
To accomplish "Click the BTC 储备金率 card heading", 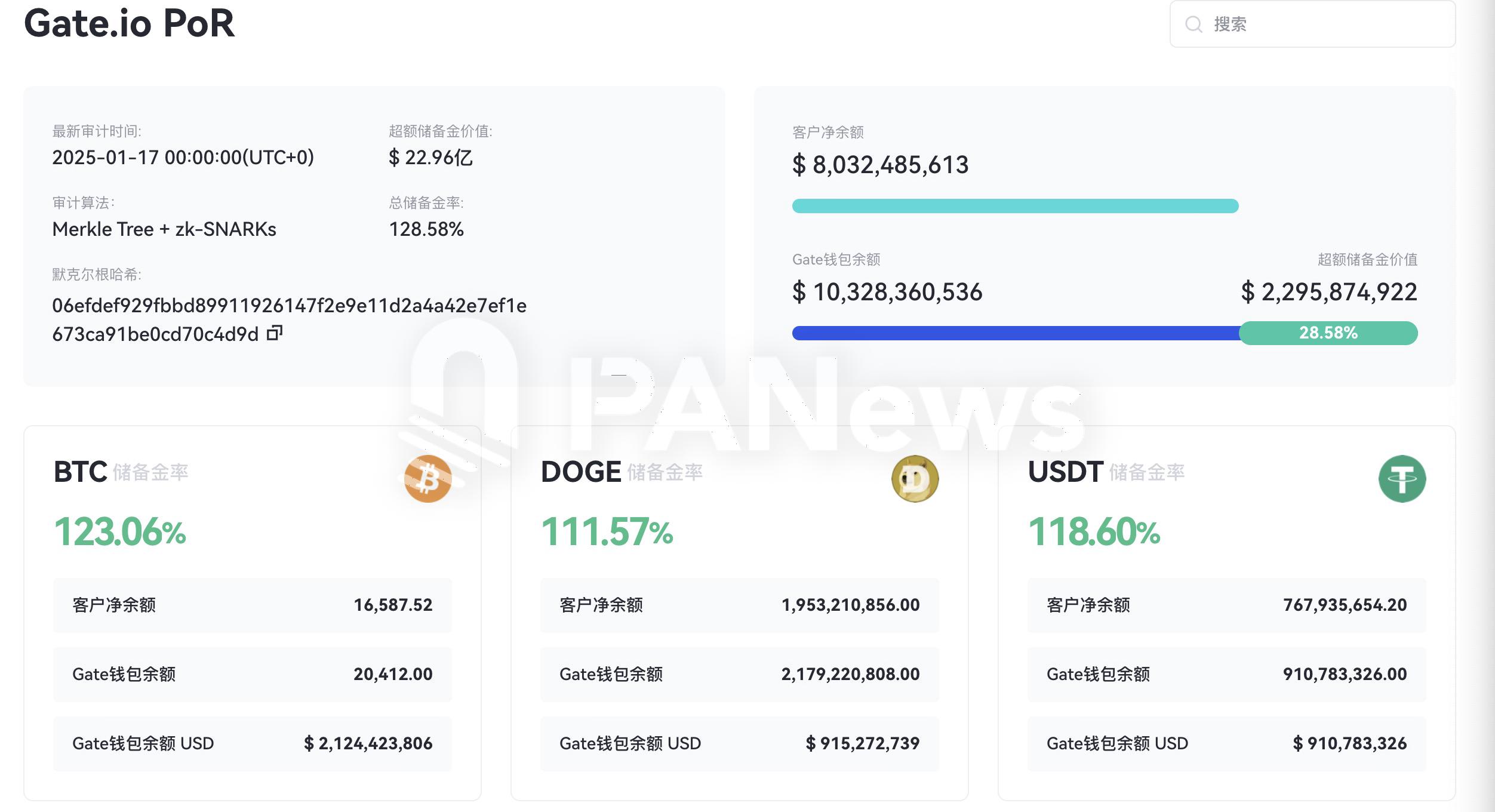I will [x=121, y=472].
